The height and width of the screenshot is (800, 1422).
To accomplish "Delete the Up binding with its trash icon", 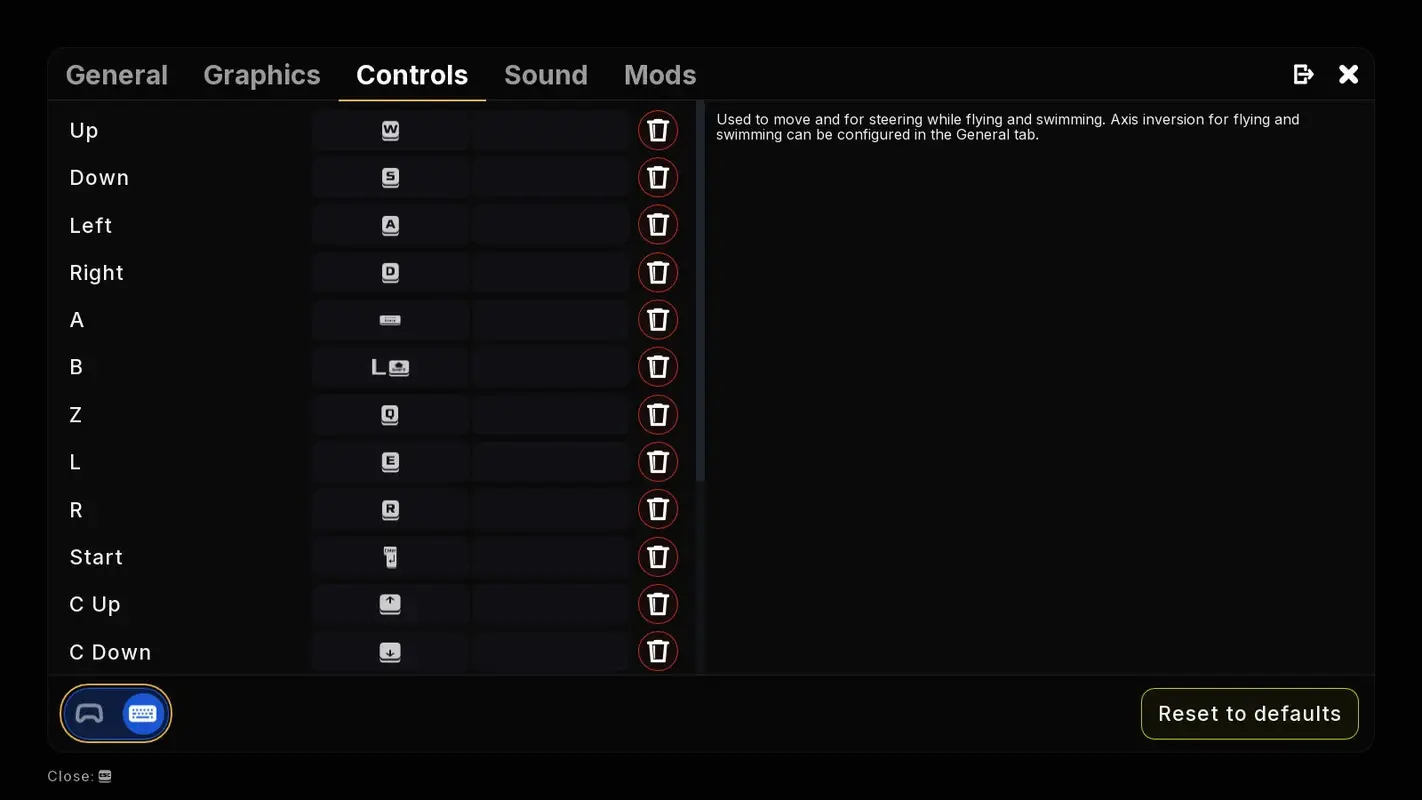I will click(x=658, y=129).
